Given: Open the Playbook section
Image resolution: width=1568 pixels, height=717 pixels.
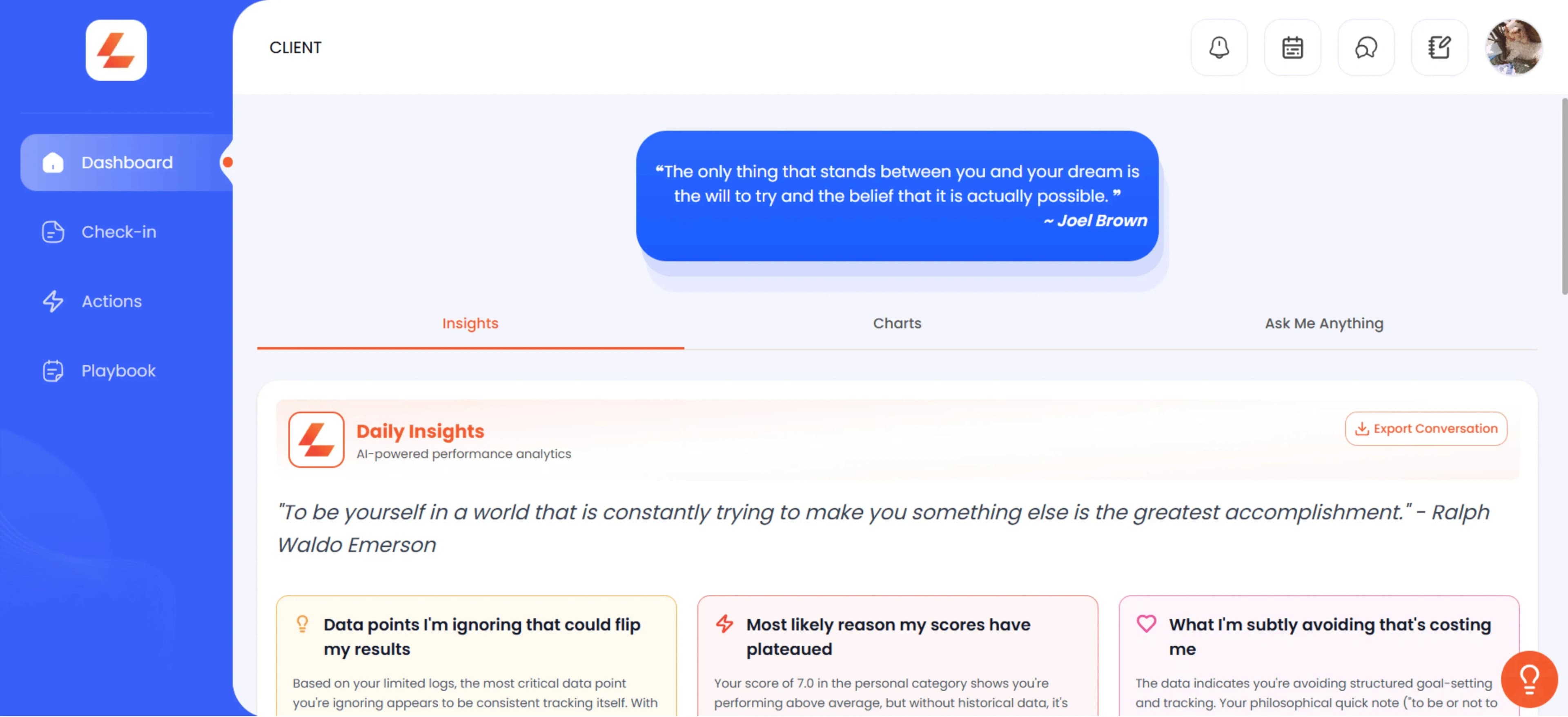Looking at the screenshot, I should pos(118,371).
